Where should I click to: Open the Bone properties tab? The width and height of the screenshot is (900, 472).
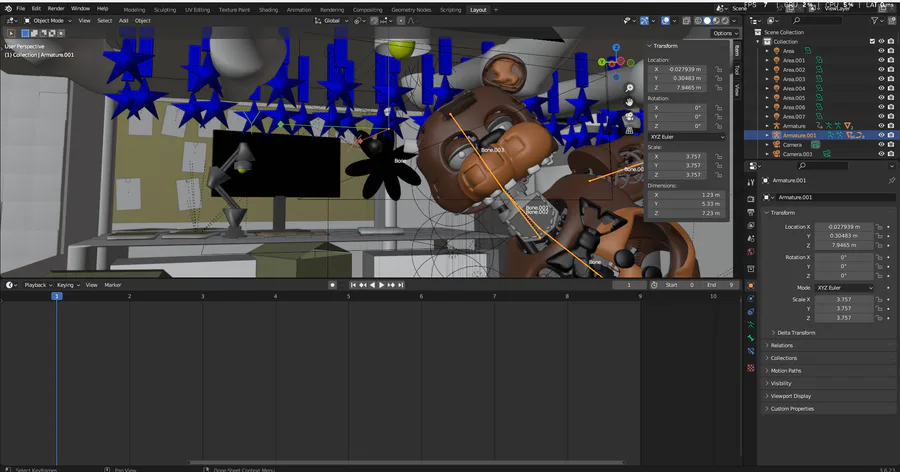pos(751,338)
